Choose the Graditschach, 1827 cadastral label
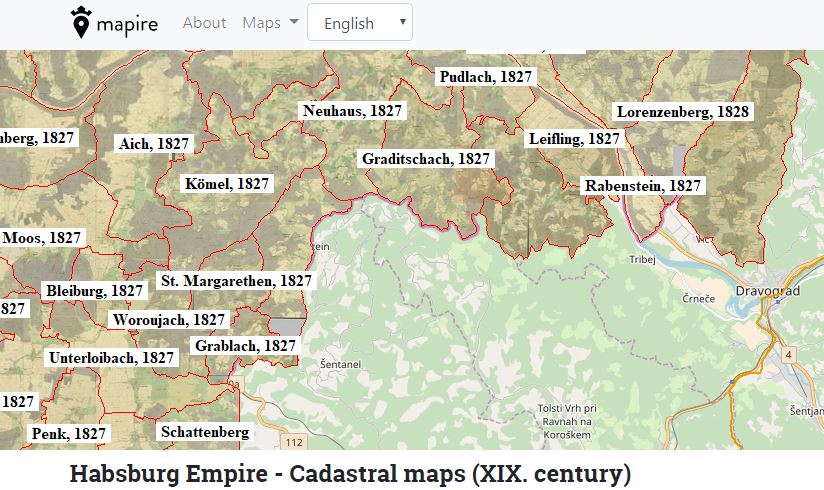This screenshot has width=824, height=490. 426,158
